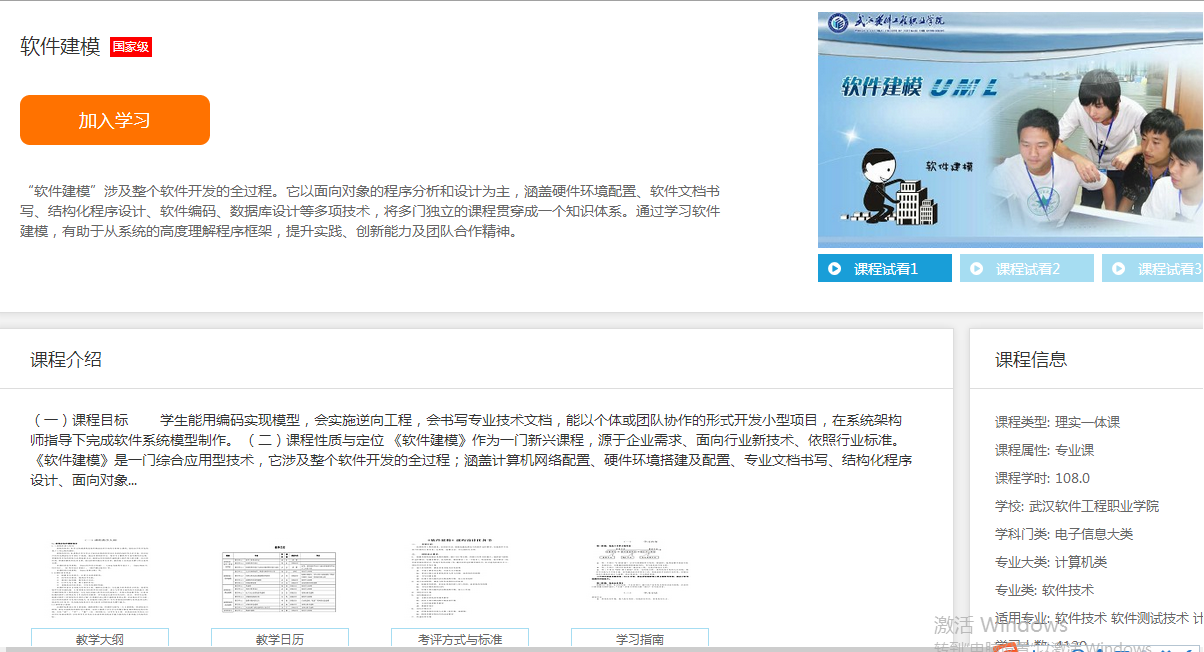The width and height of the screenshot is (1204, 652).
Task: Click the 考评方式与标准 label button
Action: click(x=460, y=639)
